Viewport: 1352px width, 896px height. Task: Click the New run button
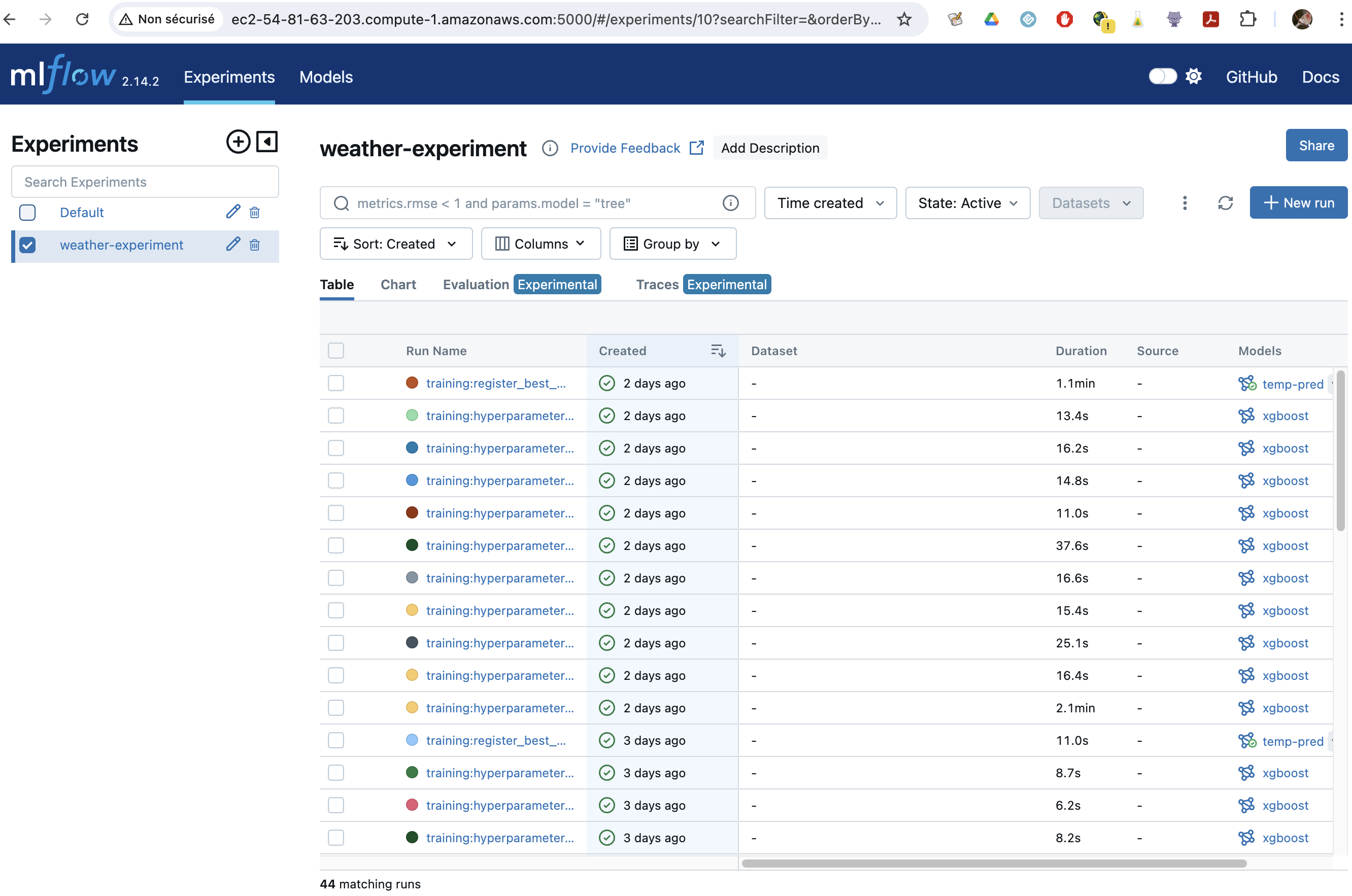[x=1298, y=202]
